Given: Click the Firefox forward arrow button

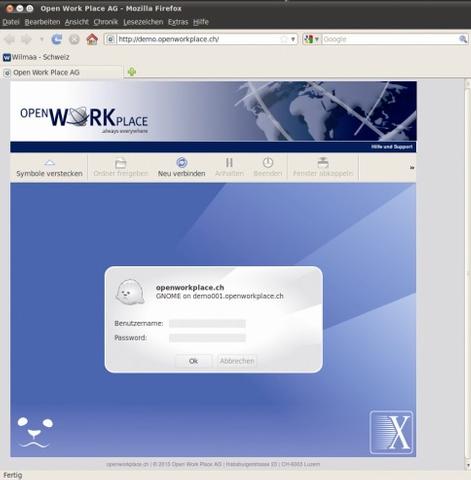Looking at the screenshot, I should (x=26, y=39).
